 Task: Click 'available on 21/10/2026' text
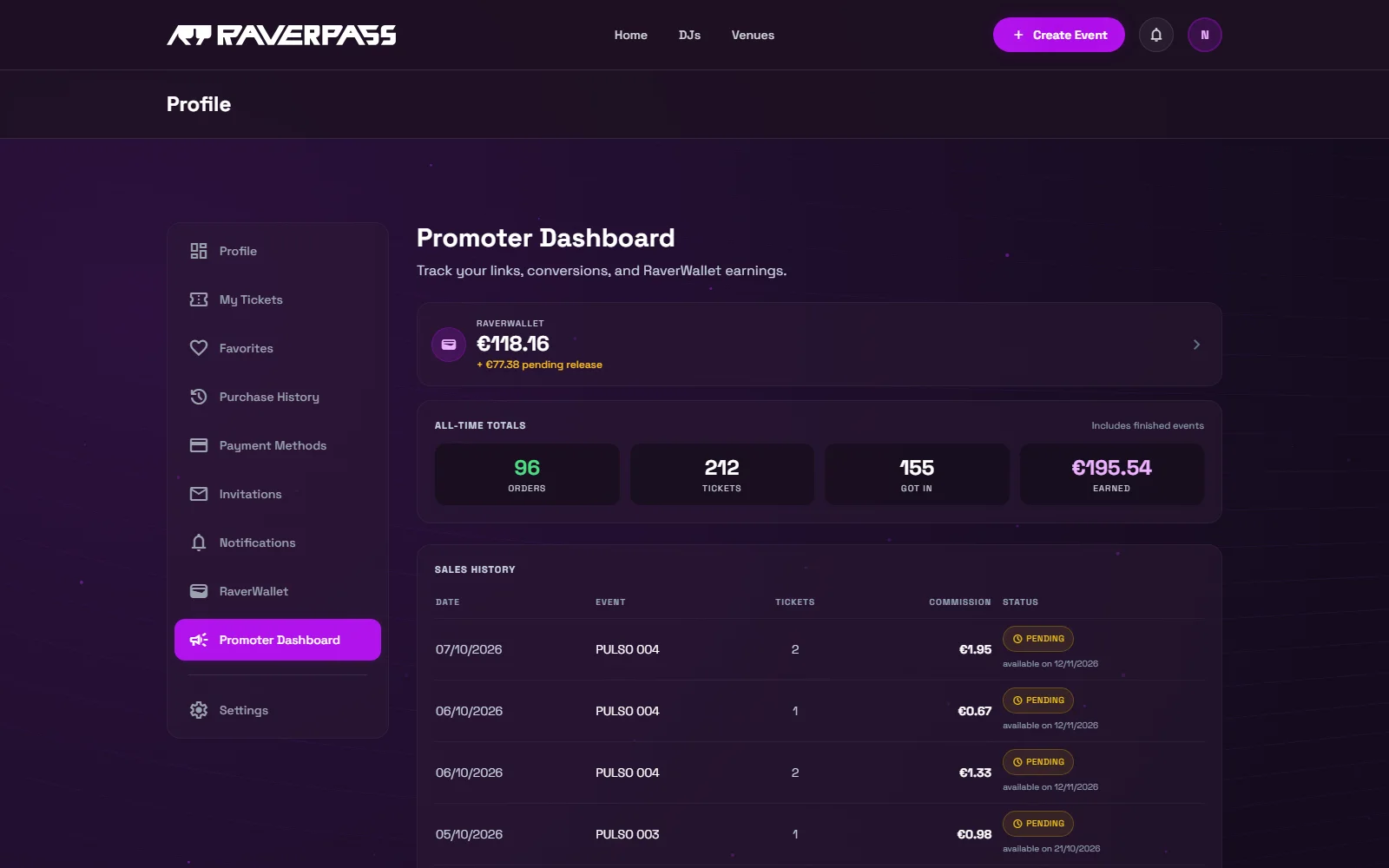[1051, 849]
